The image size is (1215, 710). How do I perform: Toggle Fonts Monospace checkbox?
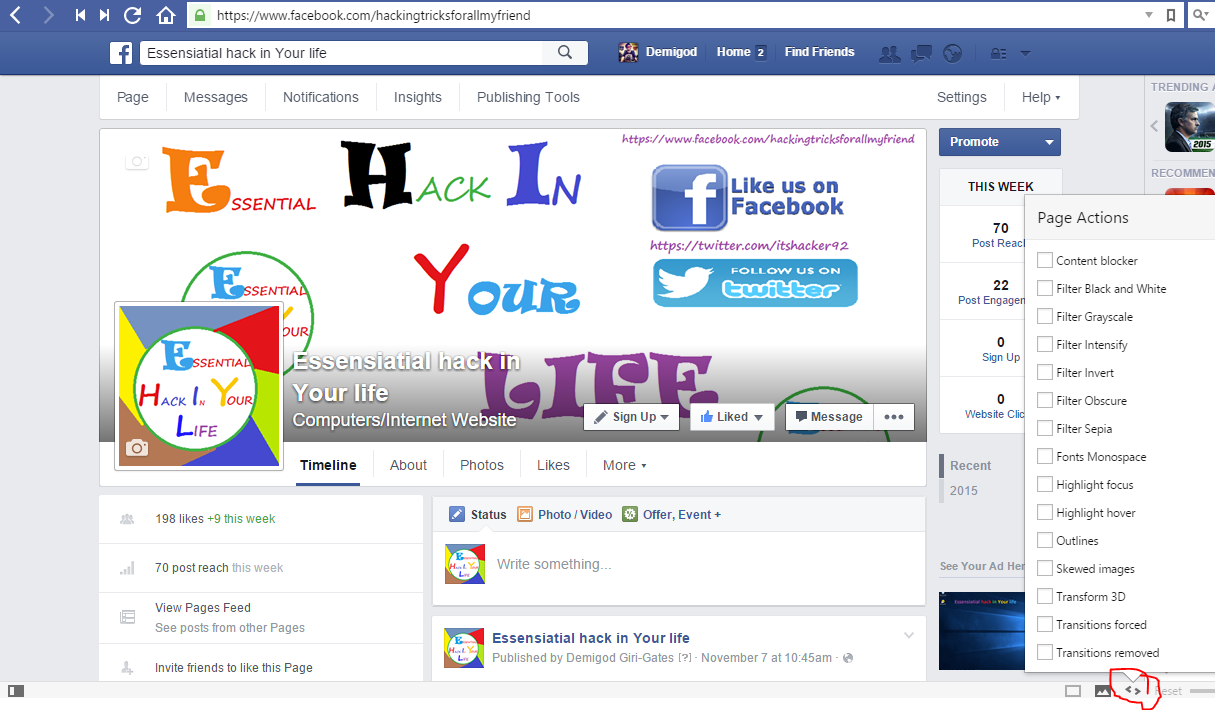[x=1045, y=456]
